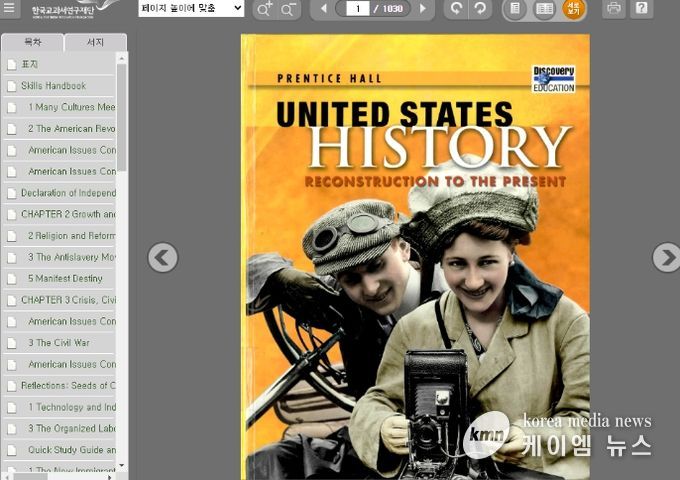The image size is (680, 480).
Task: Click the zoom in magnifier icon
Action: pyautogui.click(x=264, y=9)
